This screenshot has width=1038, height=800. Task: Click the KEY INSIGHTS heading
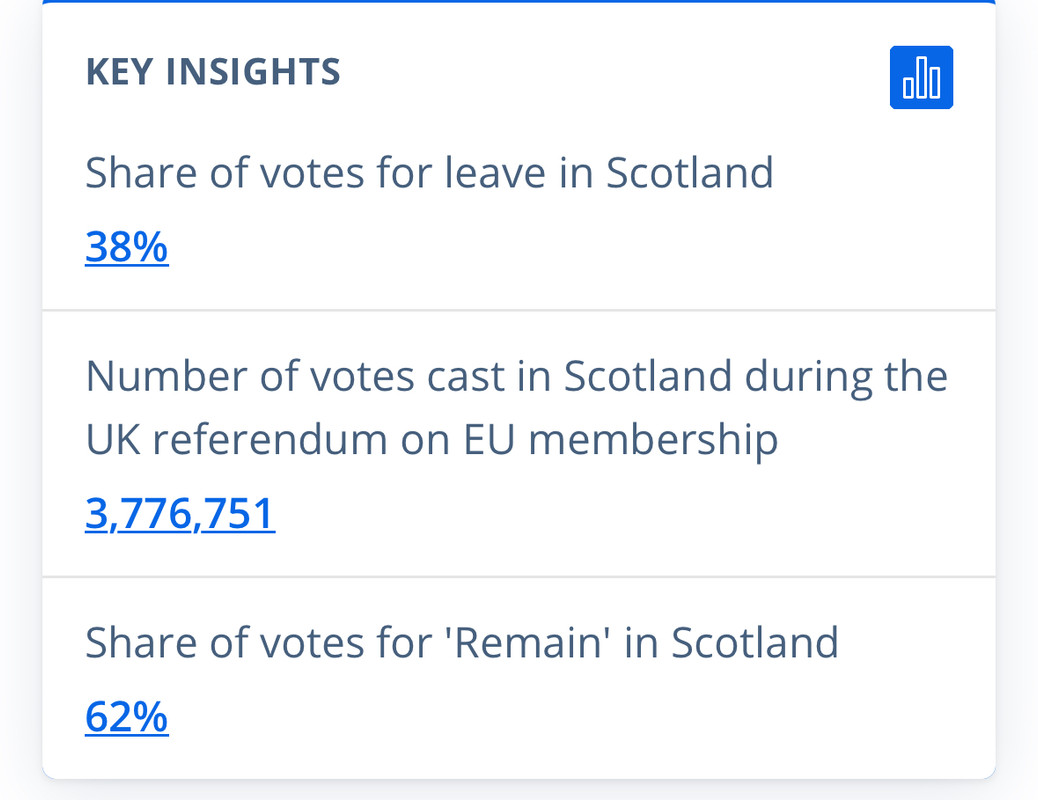click(x=213, y=72)
